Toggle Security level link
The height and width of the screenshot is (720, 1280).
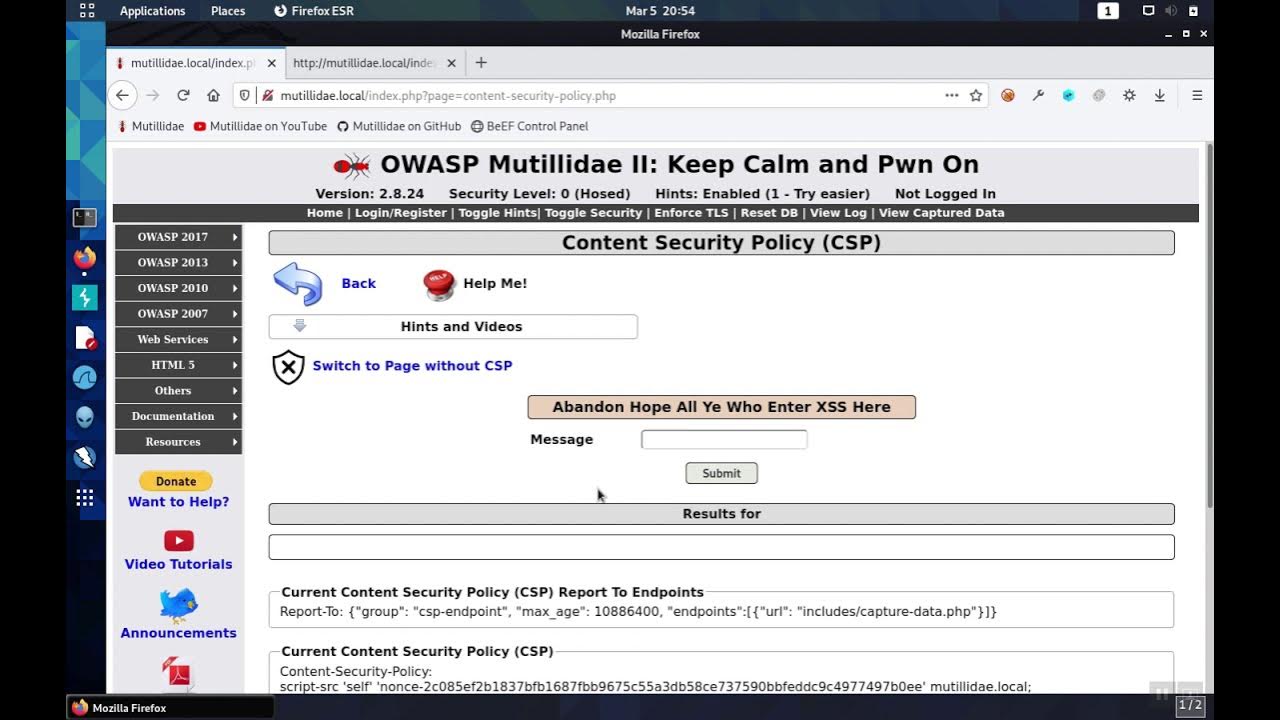tap(593, 213)
